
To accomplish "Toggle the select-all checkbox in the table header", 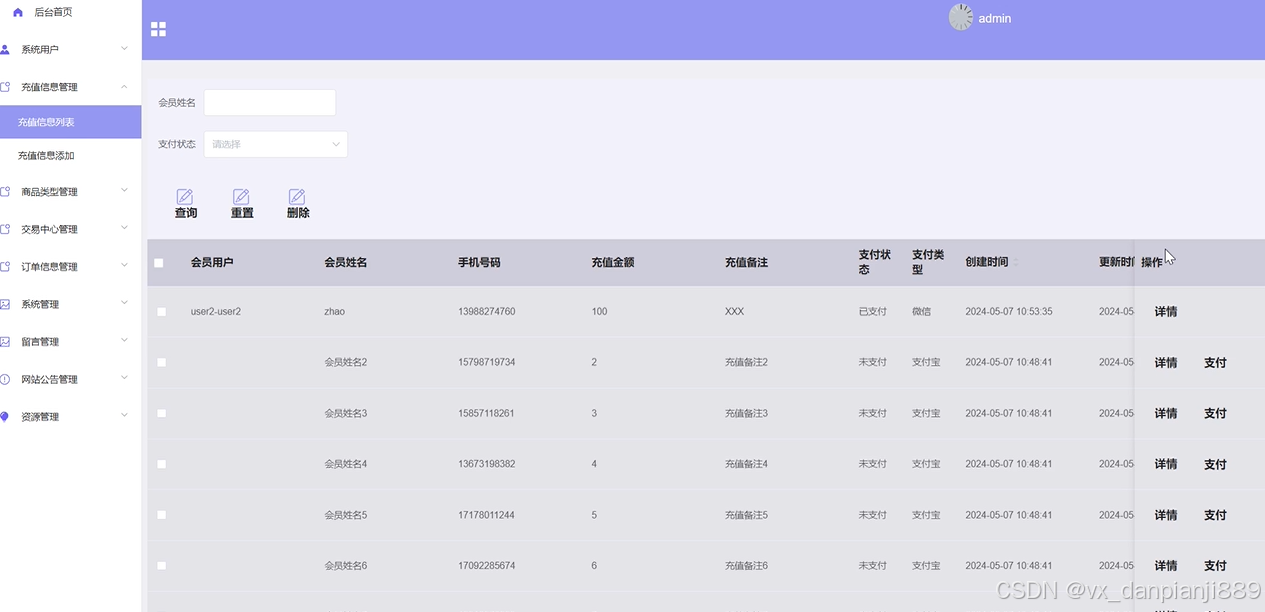I will (159, 263).
